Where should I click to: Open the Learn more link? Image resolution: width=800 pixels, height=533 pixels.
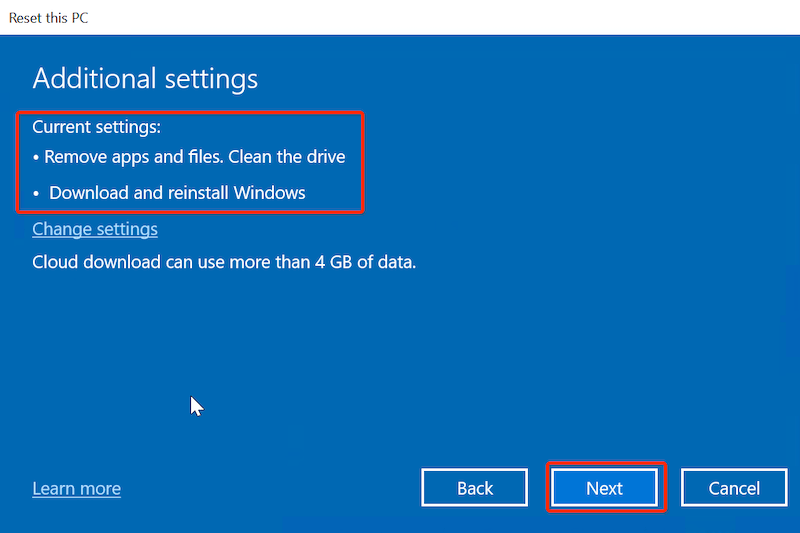tap(77, 488)
